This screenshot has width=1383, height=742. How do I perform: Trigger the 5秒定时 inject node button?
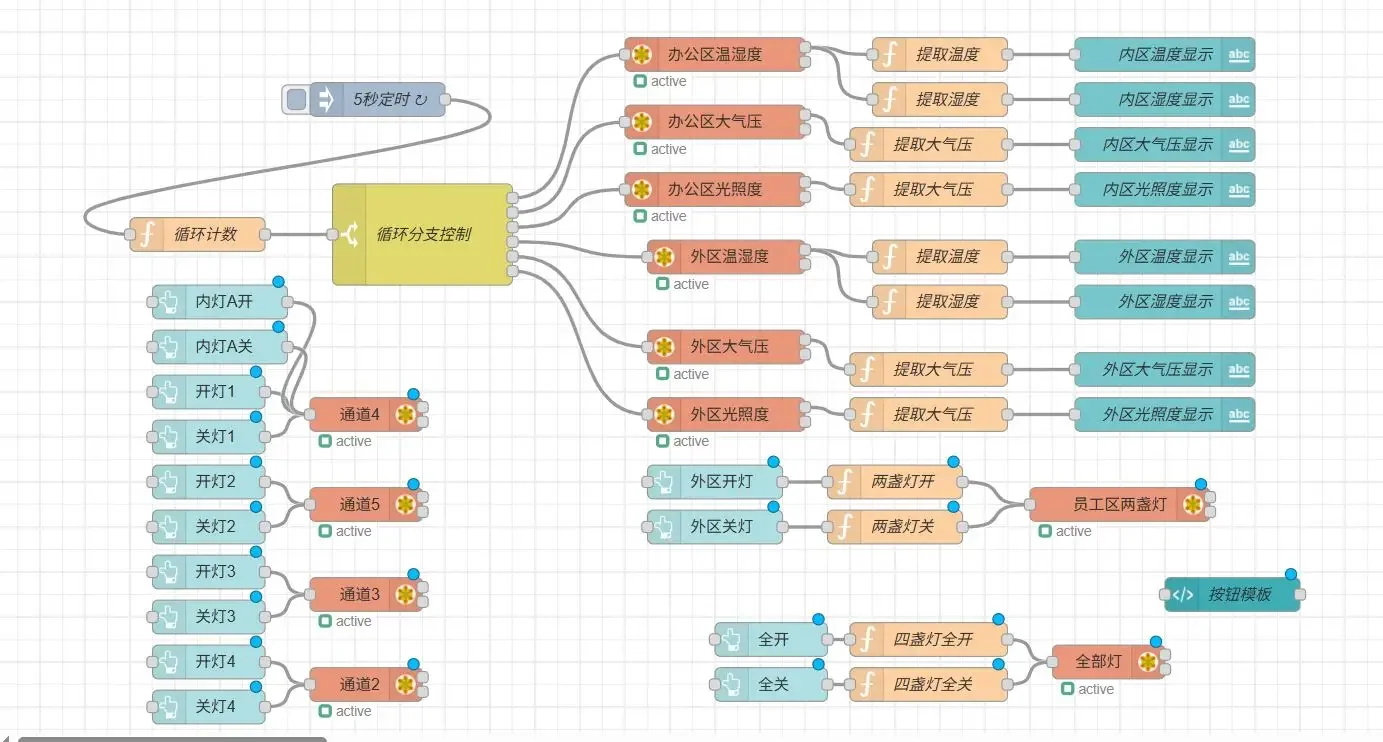point(296,99)
